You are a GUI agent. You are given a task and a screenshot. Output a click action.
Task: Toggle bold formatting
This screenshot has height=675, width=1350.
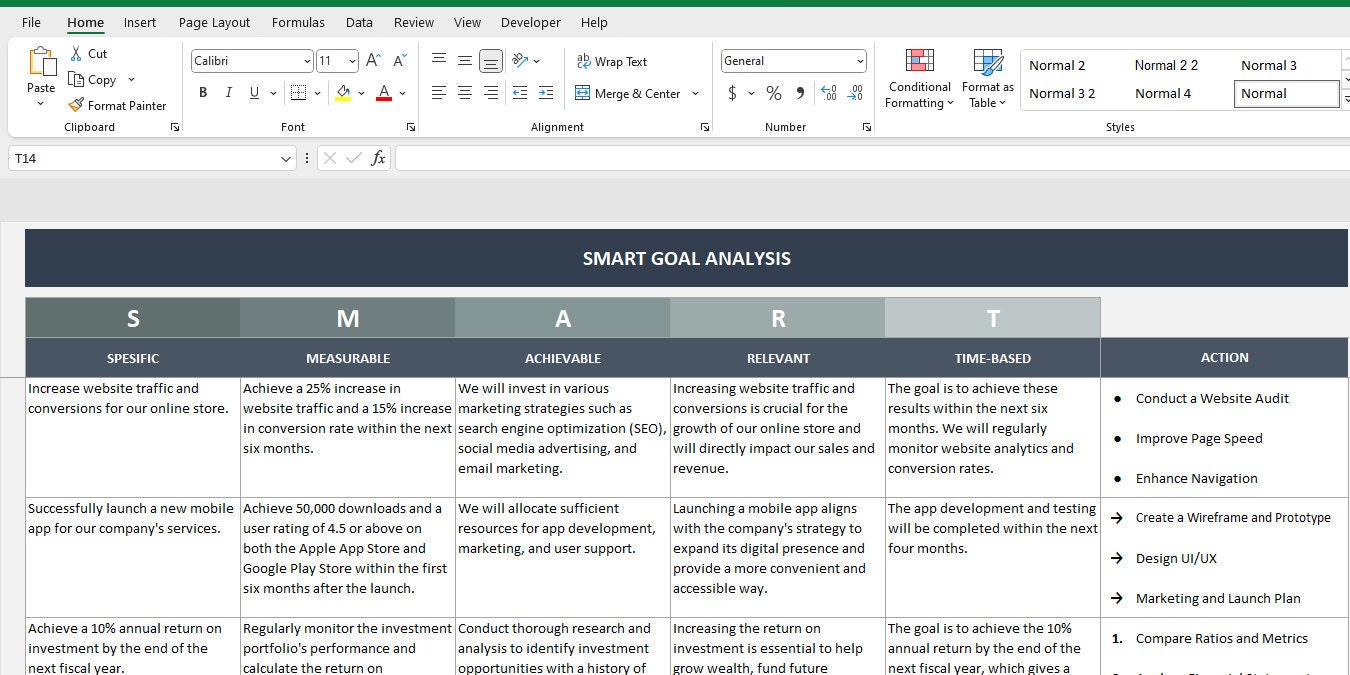coord(203,92)
